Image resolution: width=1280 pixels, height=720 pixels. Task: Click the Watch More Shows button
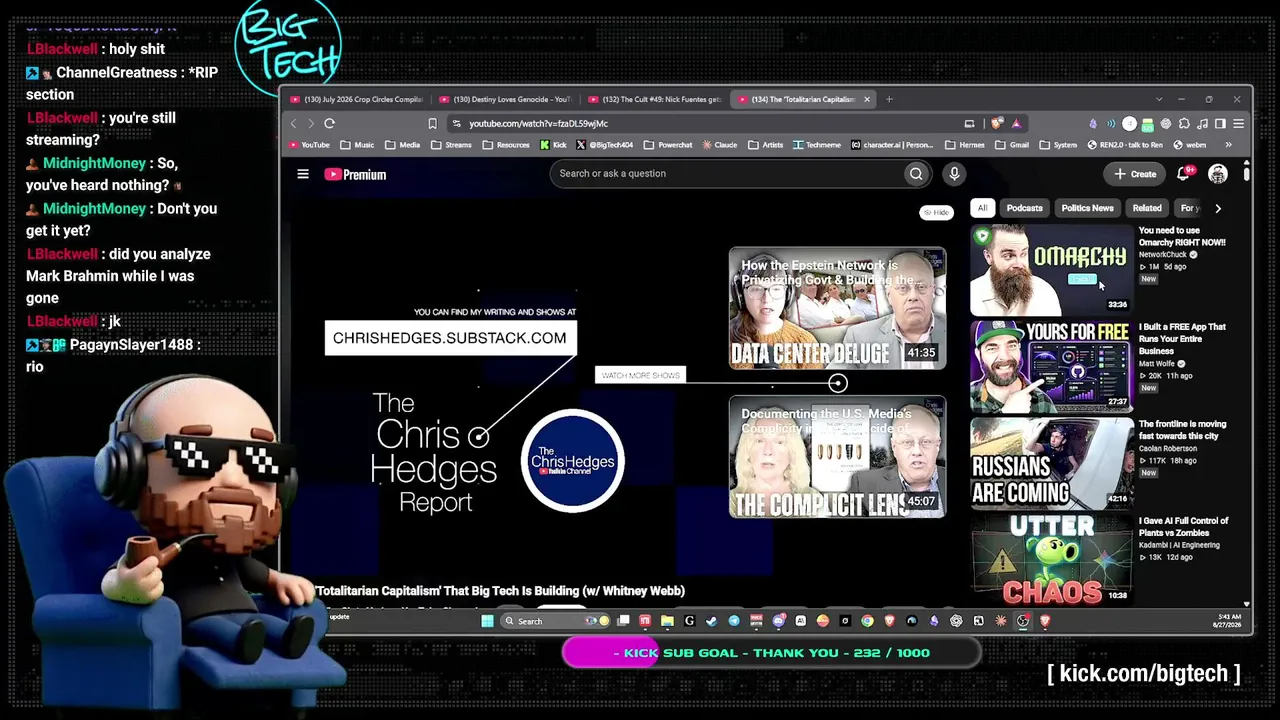[x=640, y=375]
